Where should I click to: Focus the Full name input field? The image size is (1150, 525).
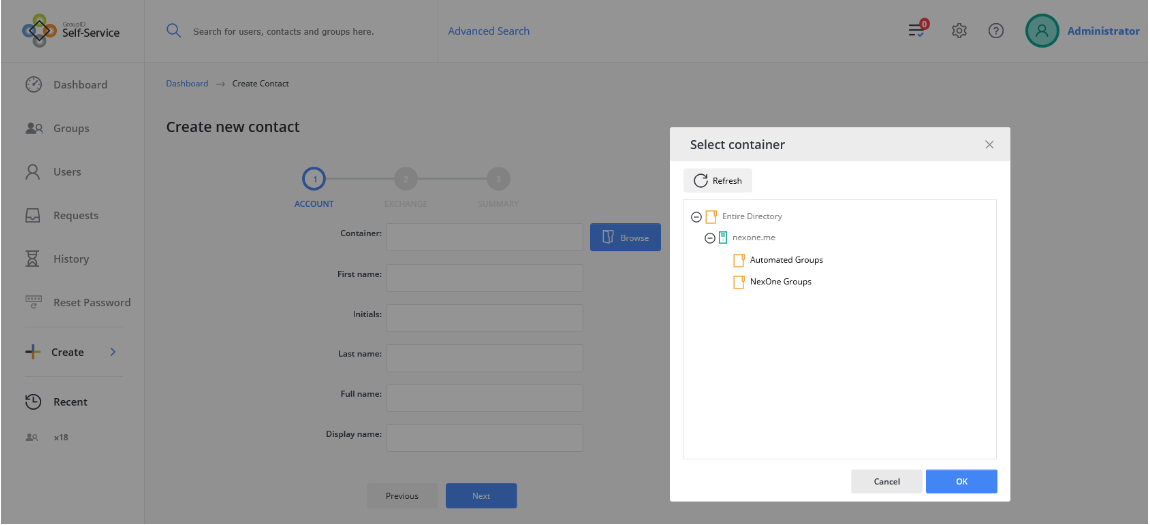pos(485,398)
